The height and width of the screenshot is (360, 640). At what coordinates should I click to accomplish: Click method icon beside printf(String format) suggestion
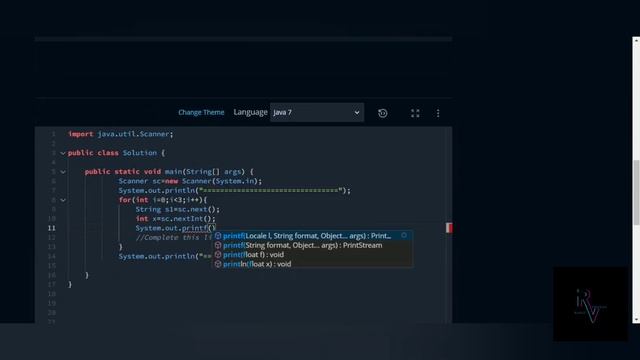tap(218, 245)
